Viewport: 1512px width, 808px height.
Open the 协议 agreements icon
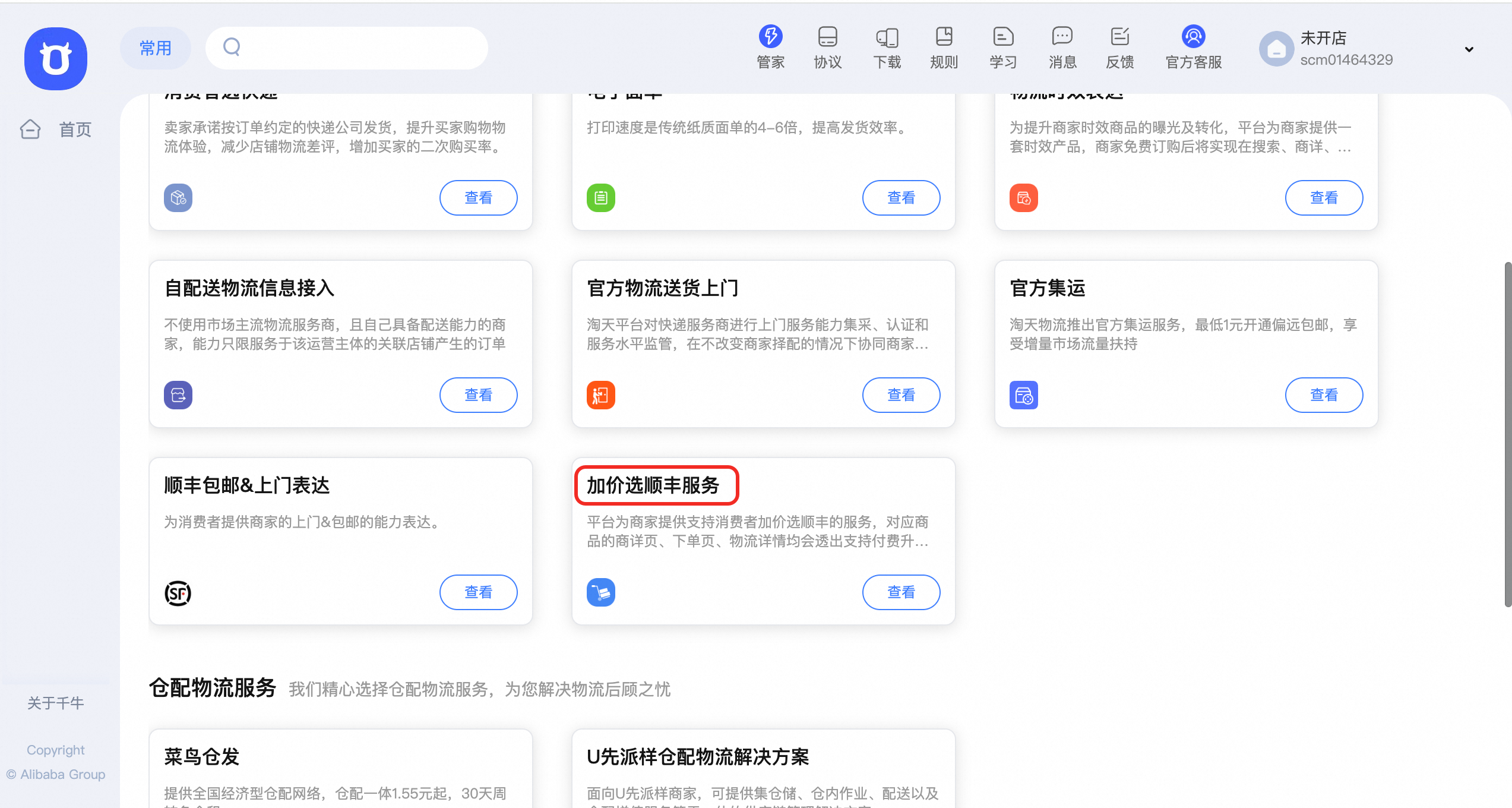(x=827, y=36)
